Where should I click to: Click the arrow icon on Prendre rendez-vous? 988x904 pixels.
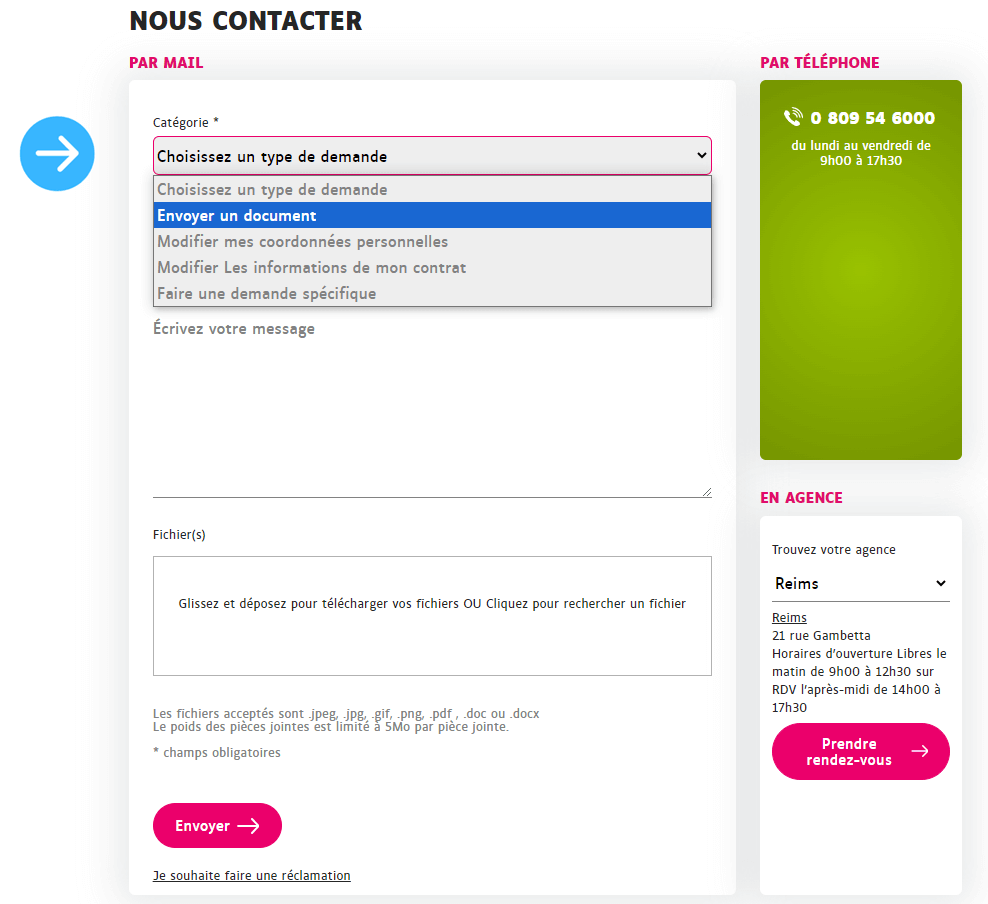(921, 751)
